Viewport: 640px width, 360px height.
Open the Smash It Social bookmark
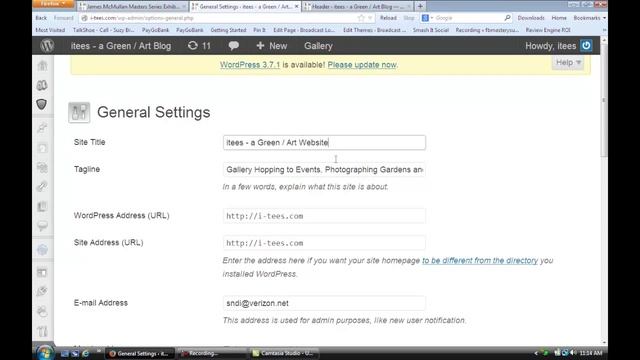[431, 30]
